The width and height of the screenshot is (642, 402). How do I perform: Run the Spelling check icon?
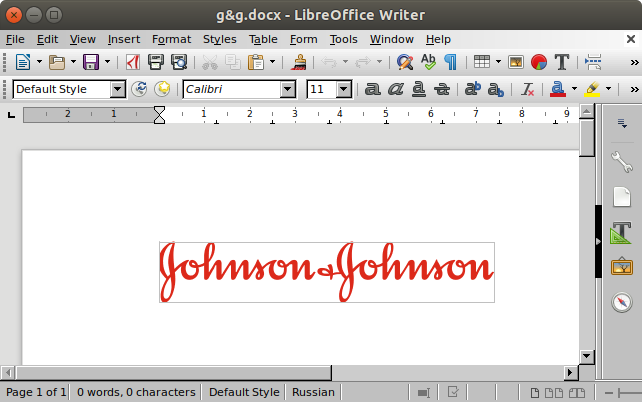coord(428,62)
